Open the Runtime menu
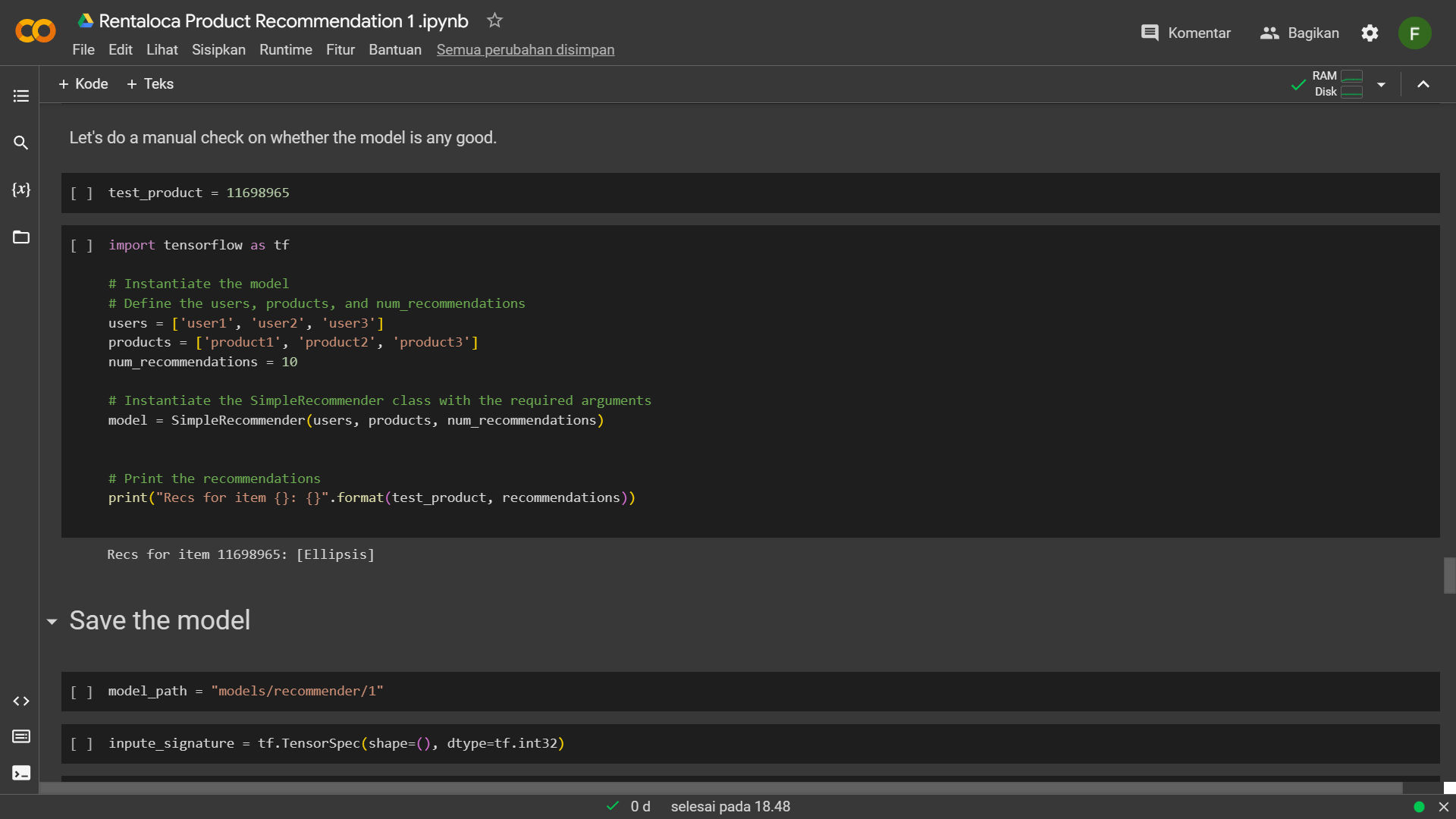 (286, 49)
